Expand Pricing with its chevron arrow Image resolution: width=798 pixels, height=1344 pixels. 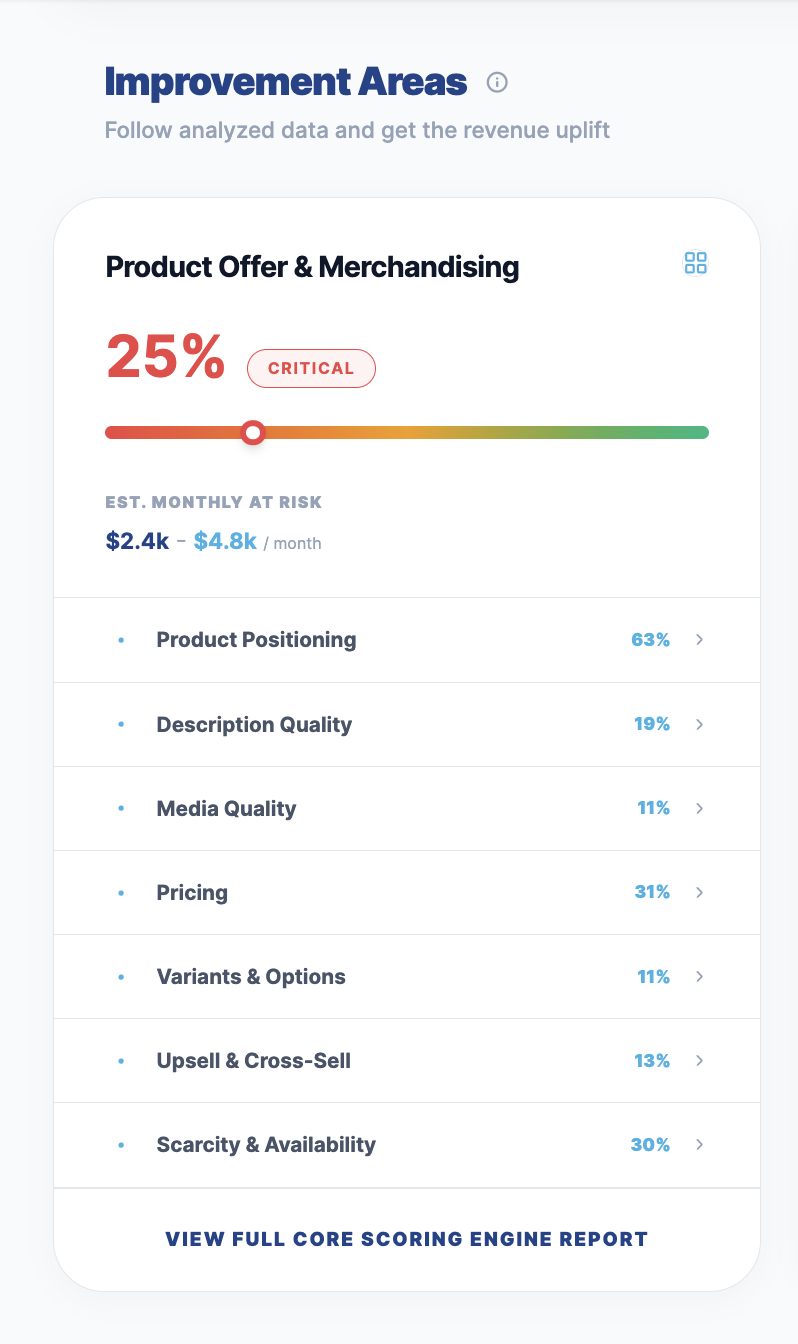[700, 892]
